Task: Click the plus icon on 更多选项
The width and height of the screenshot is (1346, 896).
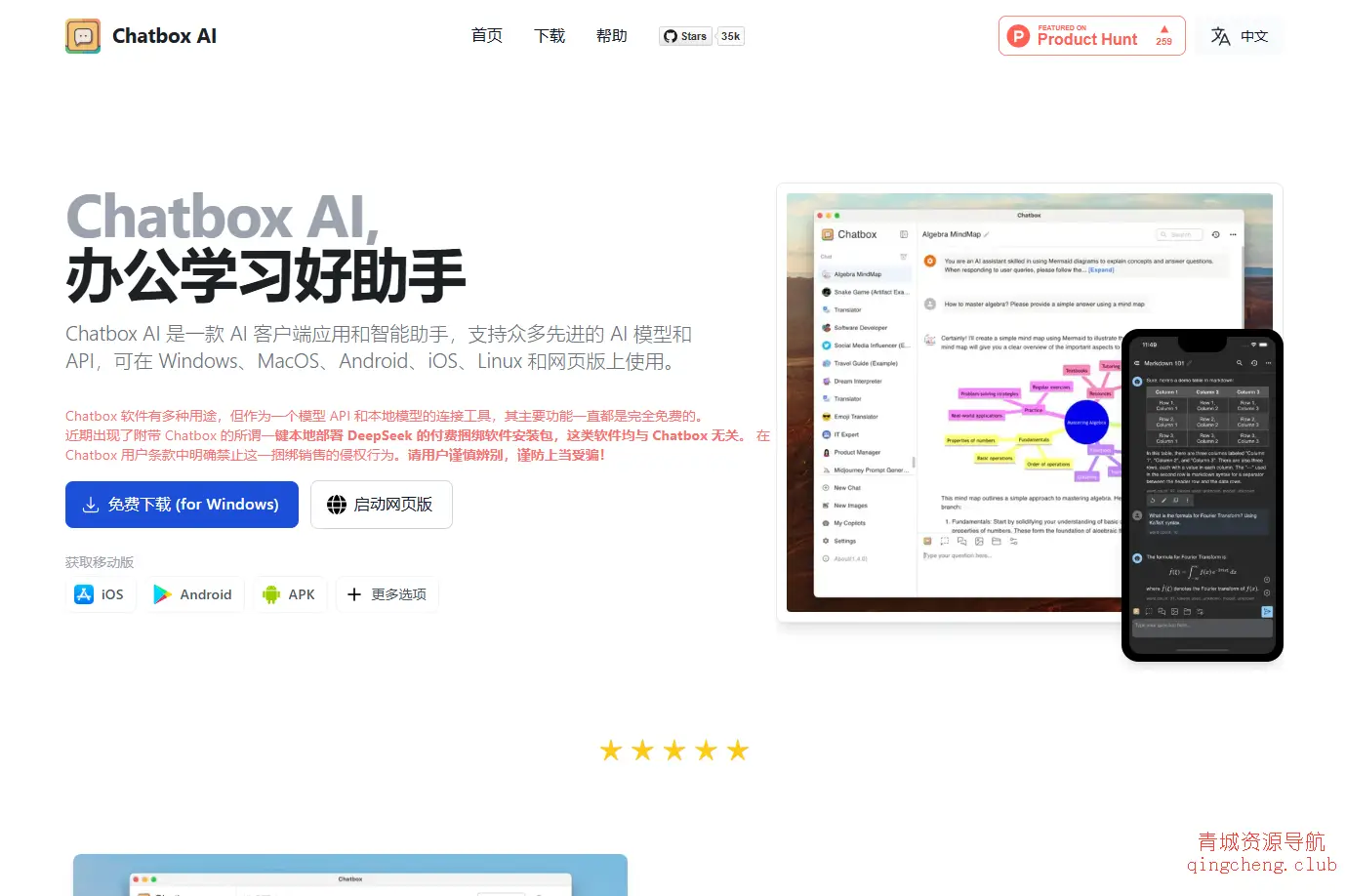Action: tap(354, 594)
